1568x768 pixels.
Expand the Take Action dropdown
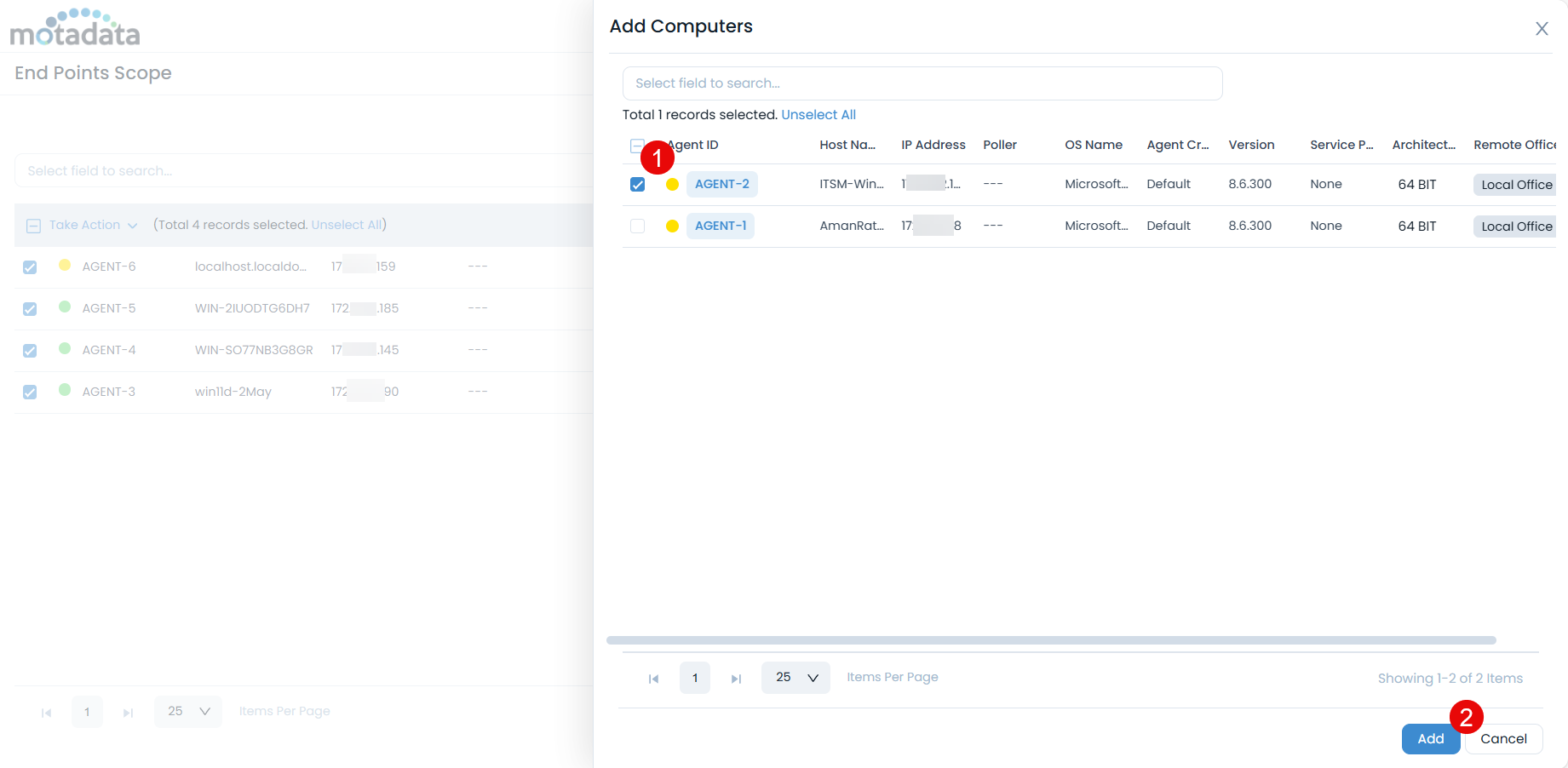(x=92, y=226)
